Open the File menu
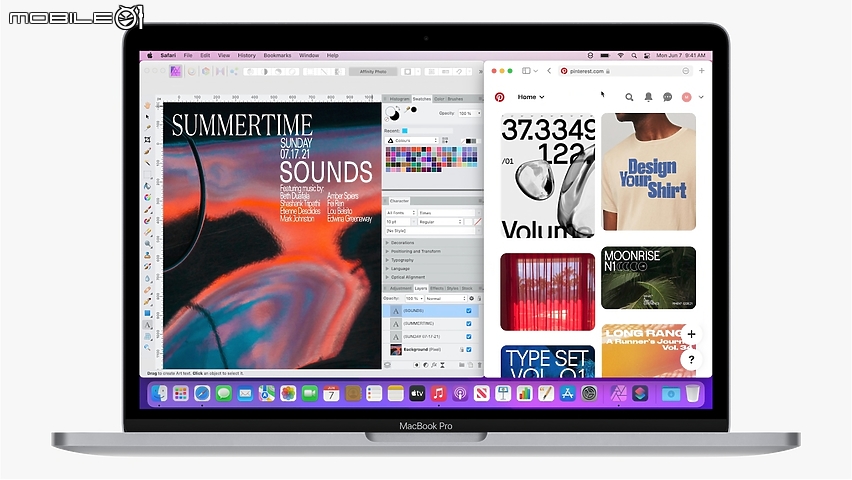The width and height of the screenshot is (852, 480). click(187, 55)
